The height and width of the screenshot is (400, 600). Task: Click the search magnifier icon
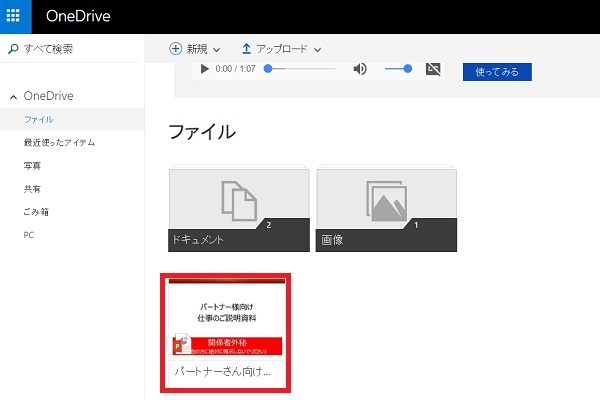click(x=11, y=49)
